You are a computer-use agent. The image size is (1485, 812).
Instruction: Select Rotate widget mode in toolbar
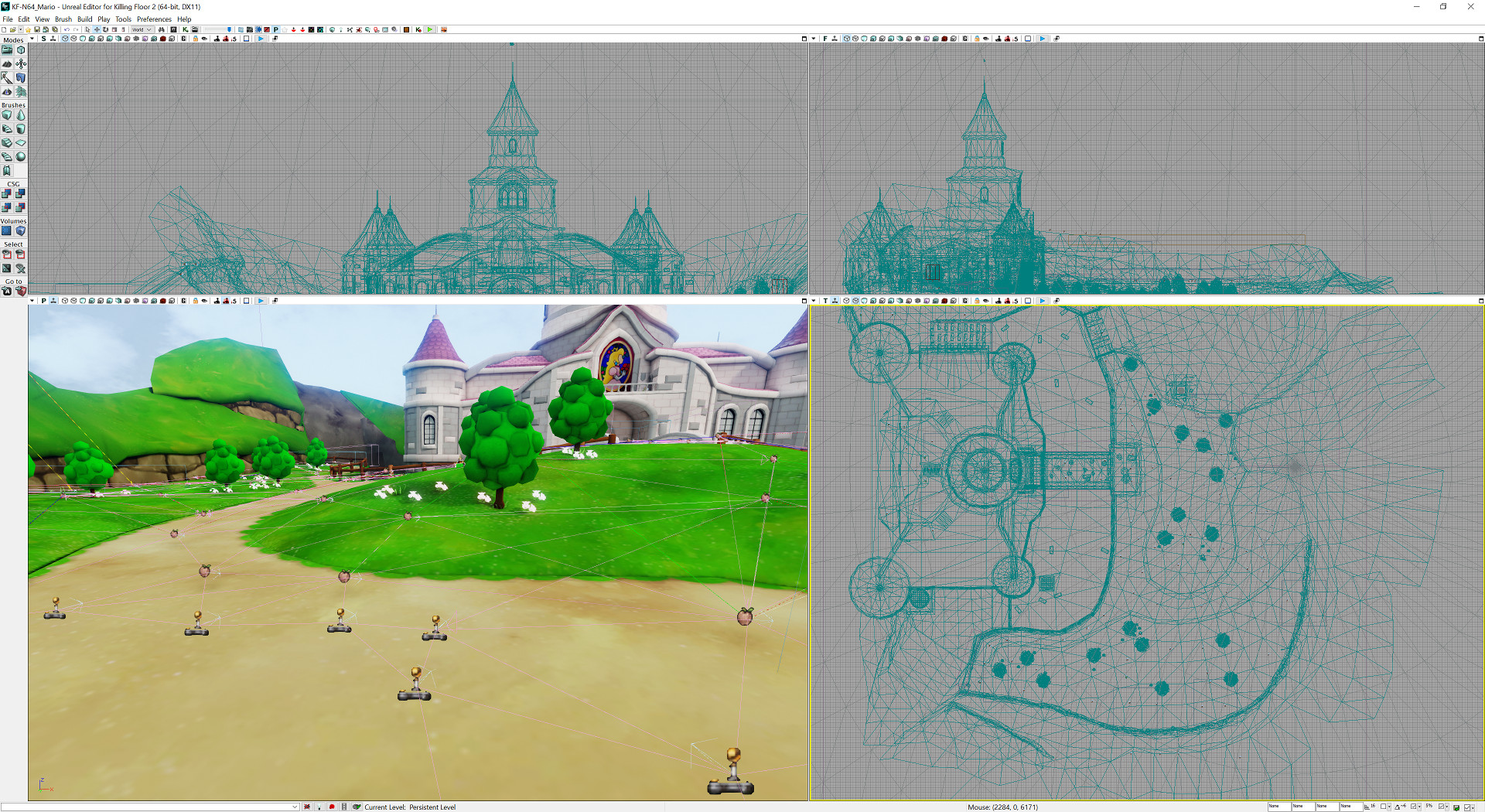point(105,29)
